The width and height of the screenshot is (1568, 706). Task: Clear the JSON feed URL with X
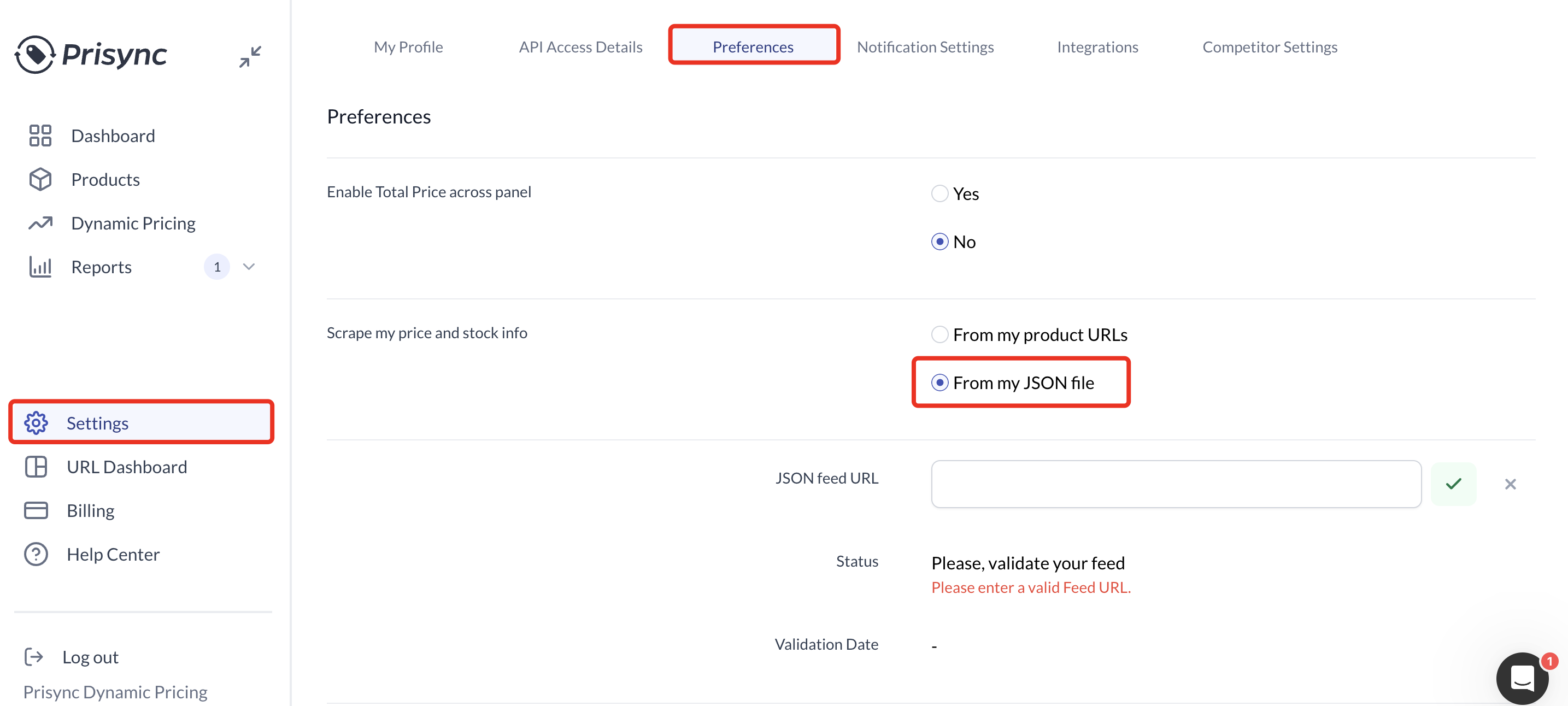point(1510,484)
